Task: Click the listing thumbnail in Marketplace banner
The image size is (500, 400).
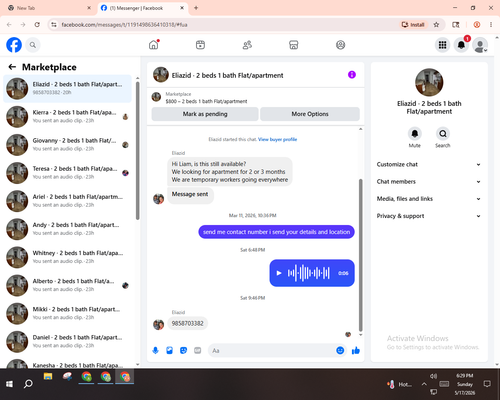Action: click(156, 97)
